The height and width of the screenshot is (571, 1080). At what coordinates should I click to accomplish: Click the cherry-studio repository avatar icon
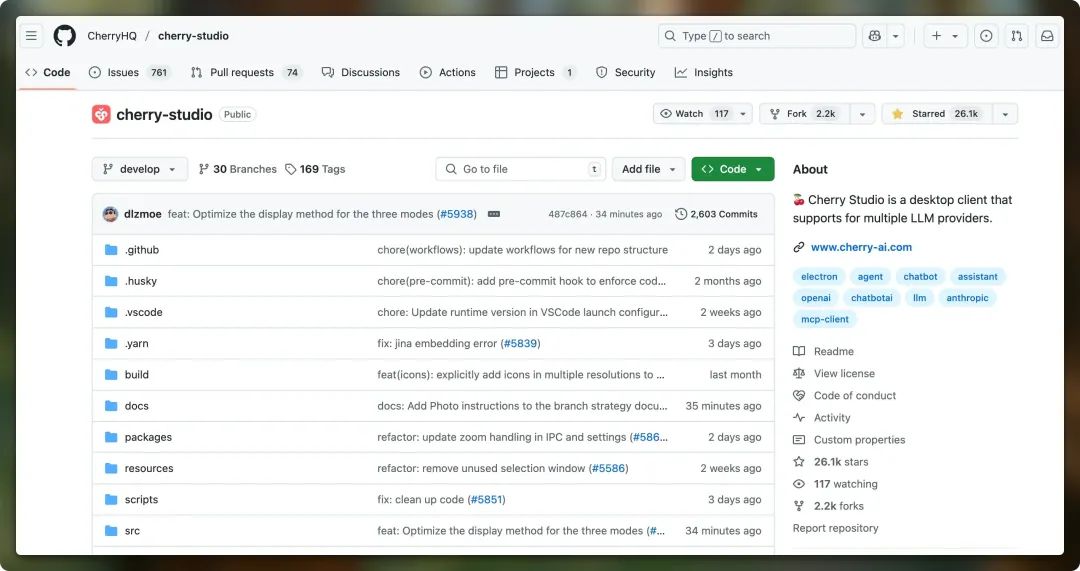coord(101,114)
